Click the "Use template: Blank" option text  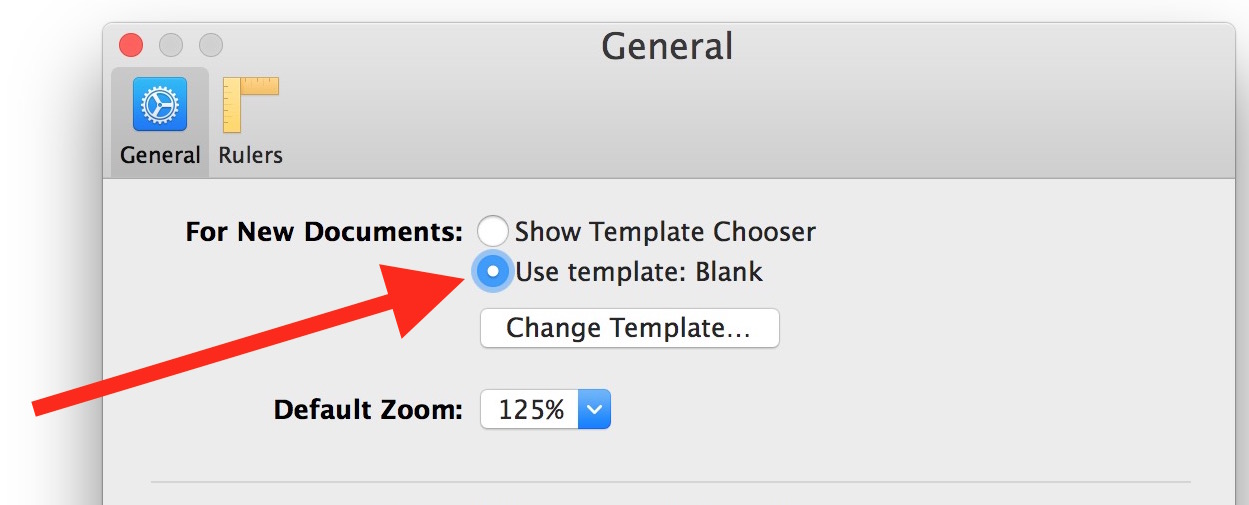tap(639, 271)
